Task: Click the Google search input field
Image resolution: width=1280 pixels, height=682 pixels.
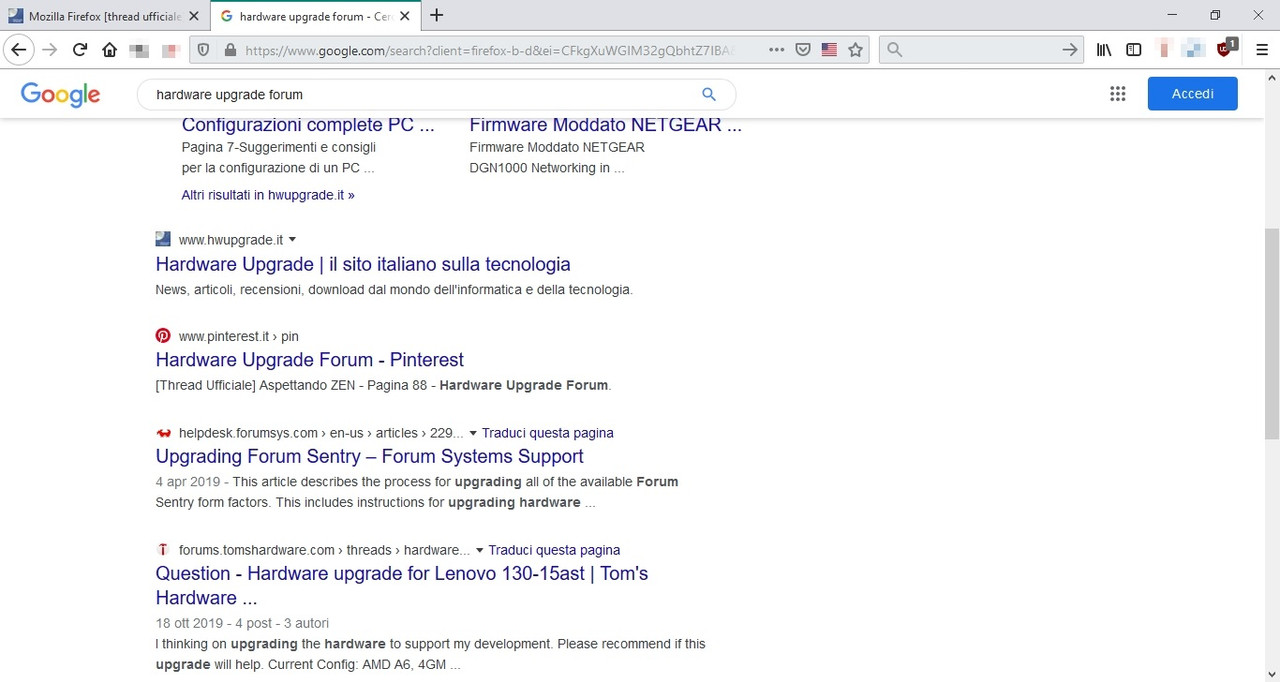Action: [420, 94]
